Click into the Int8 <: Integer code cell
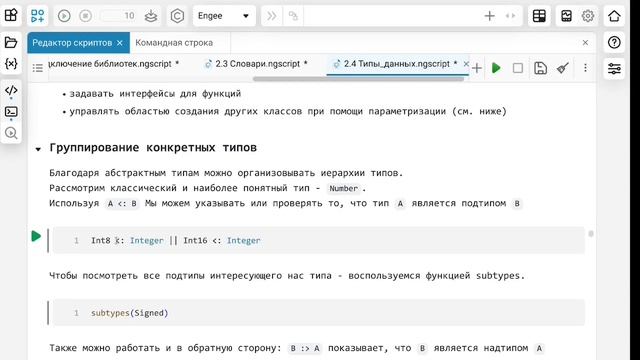This screenshot has height=360, width=640. [318, 240]
